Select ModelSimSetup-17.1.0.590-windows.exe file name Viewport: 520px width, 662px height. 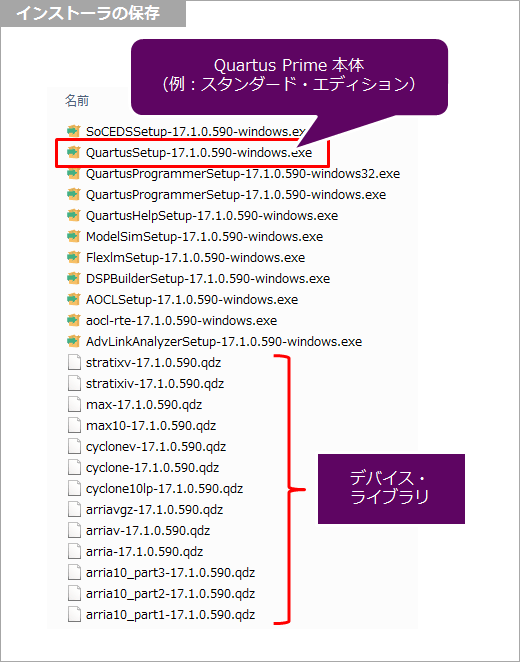204,236
